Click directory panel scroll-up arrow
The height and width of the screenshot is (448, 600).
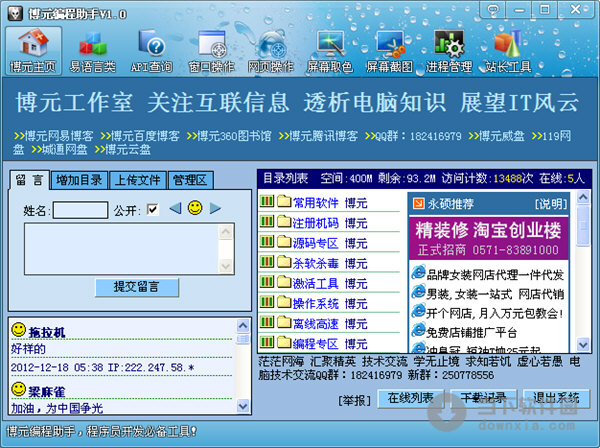click(583, 197)
